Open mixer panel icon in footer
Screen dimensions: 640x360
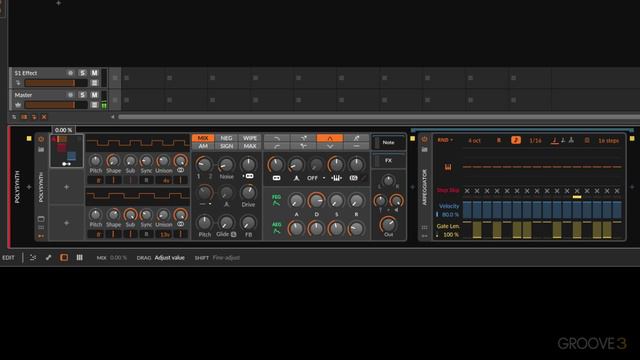33,258
